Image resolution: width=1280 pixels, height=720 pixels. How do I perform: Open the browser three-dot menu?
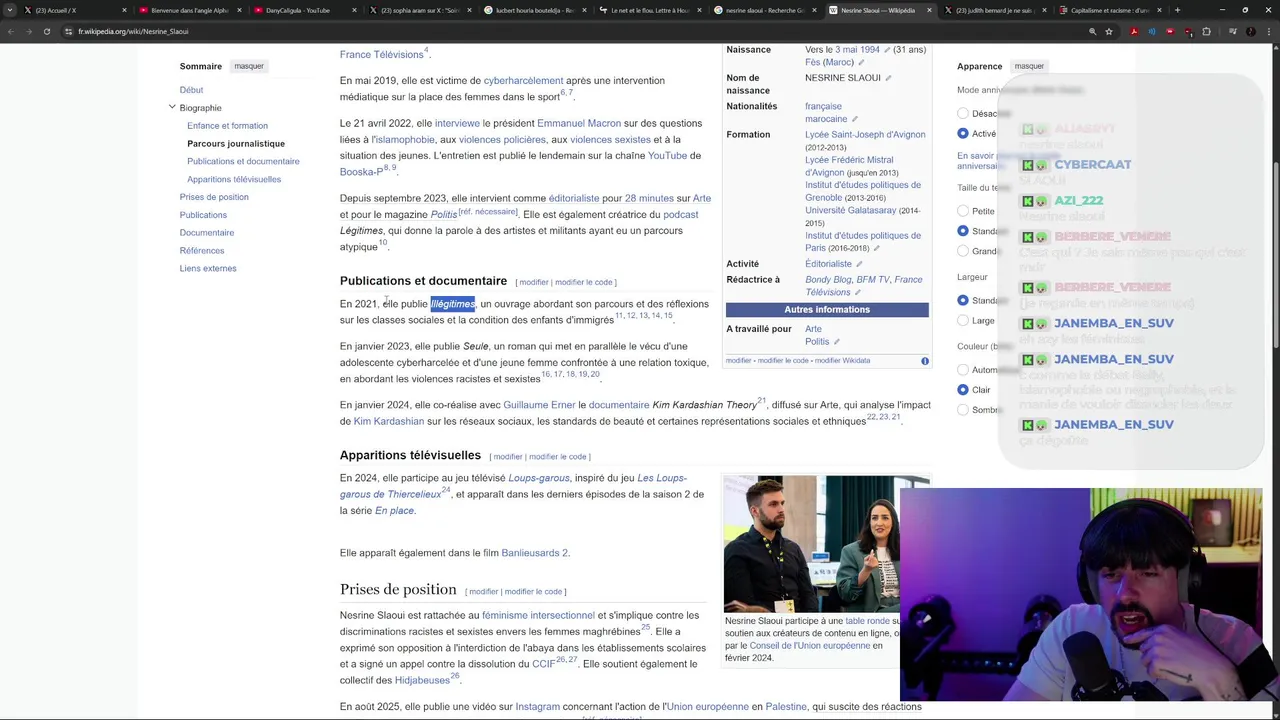tap(1268, 31)
